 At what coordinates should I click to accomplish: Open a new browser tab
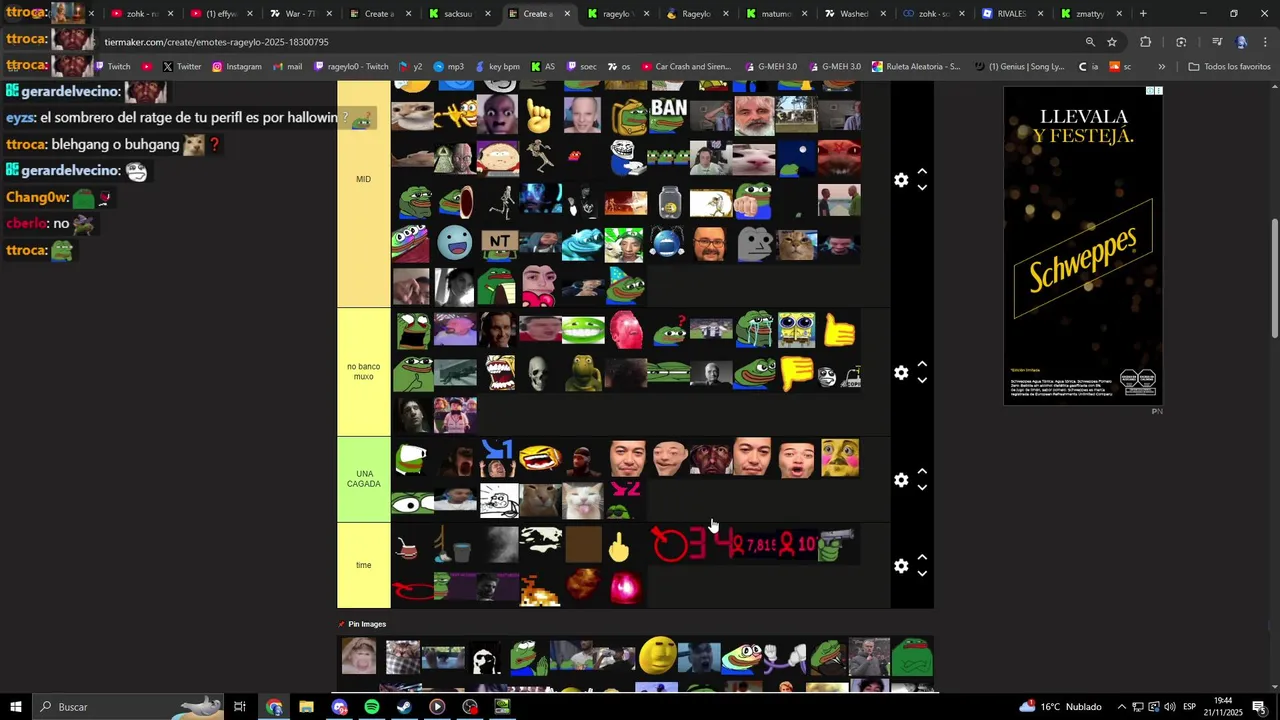1143,14
